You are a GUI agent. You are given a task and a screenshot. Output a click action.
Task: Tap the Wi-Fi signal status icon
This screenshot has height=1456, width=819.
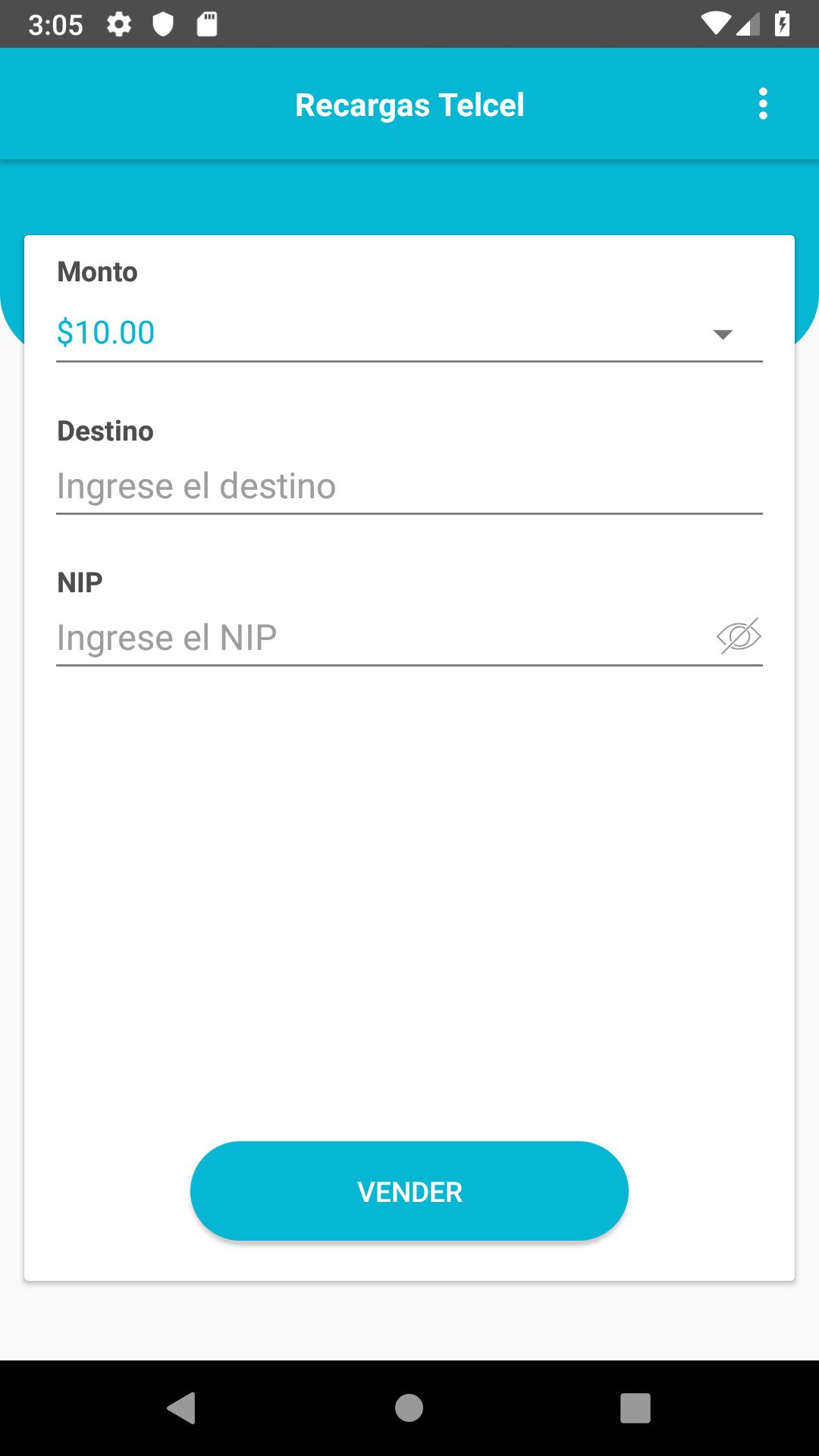pyautogui.click(x=715, y=24)
